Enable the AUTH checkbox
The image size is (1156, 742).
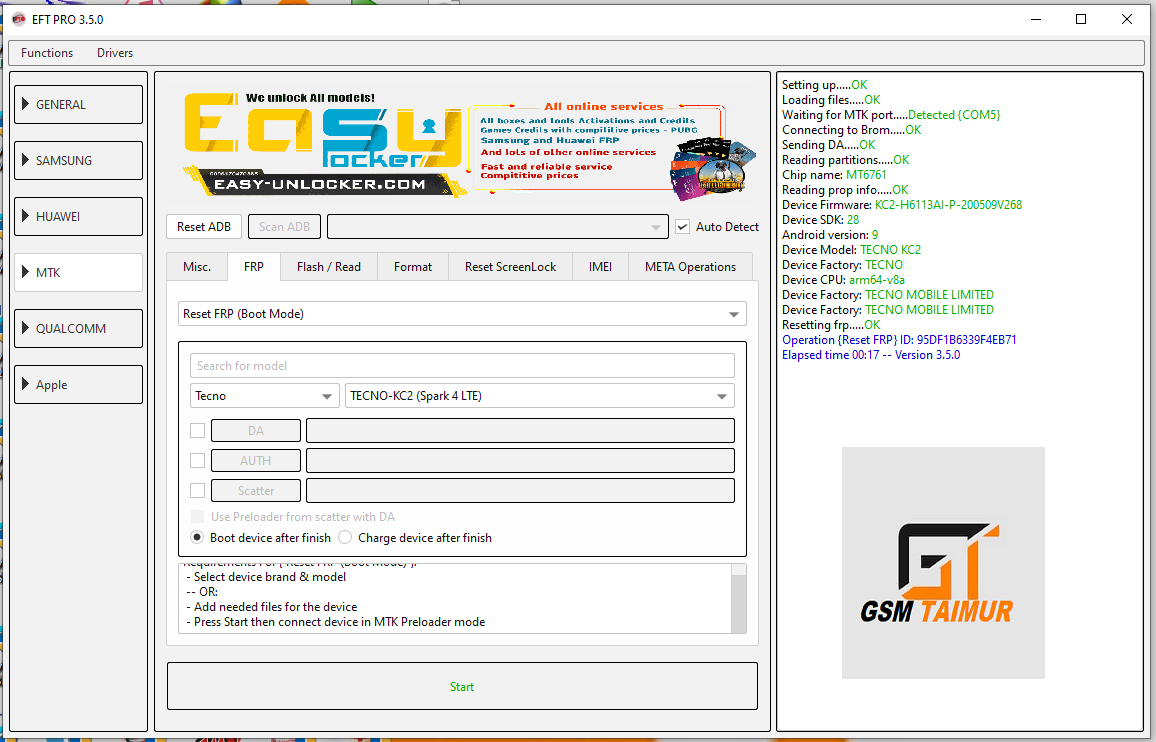coord(198,460)
